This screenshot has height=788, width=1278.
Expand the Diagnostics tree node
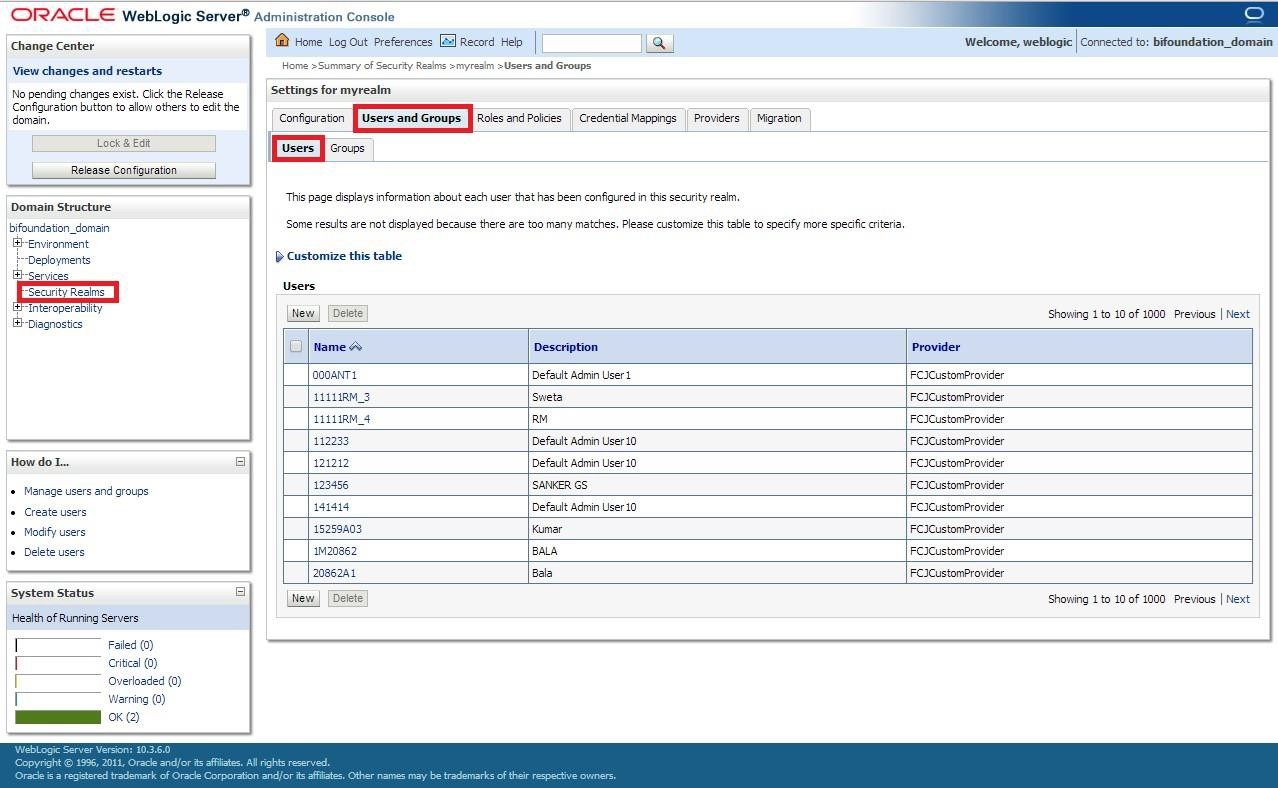pyautogui.click(x=17, y=323)
